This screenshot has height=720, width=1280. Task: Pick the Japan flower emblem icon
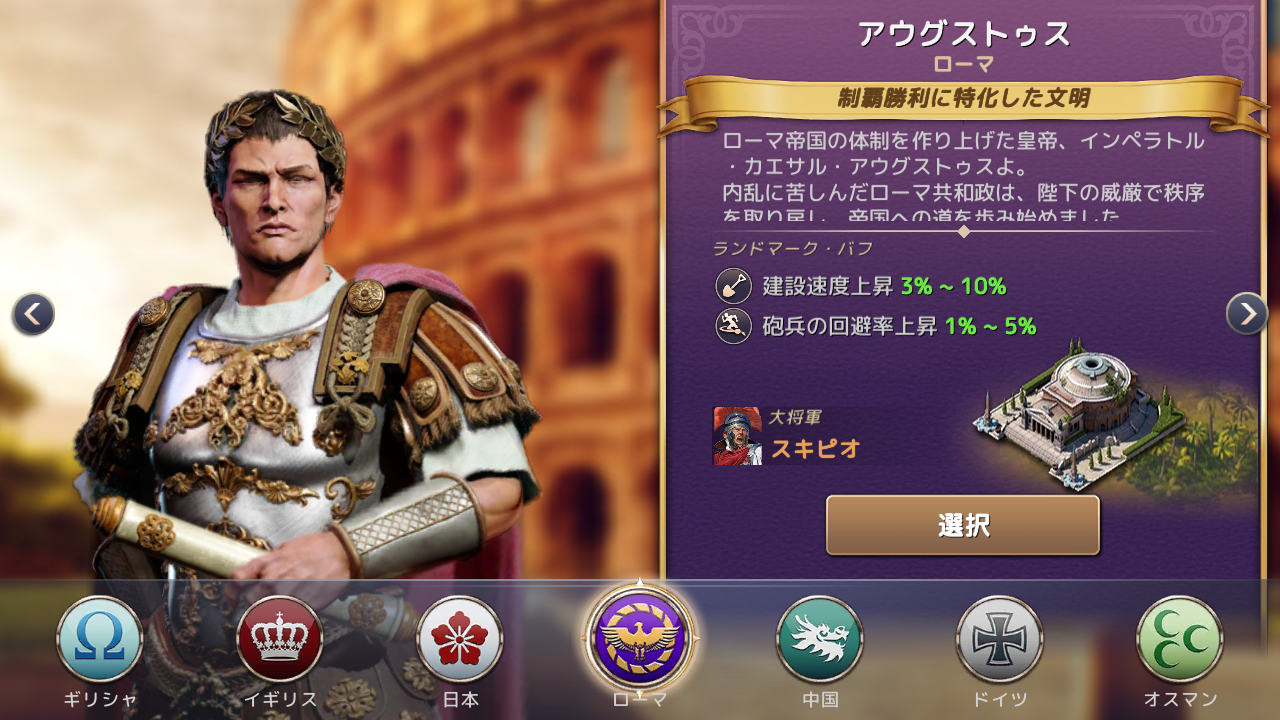459,639
